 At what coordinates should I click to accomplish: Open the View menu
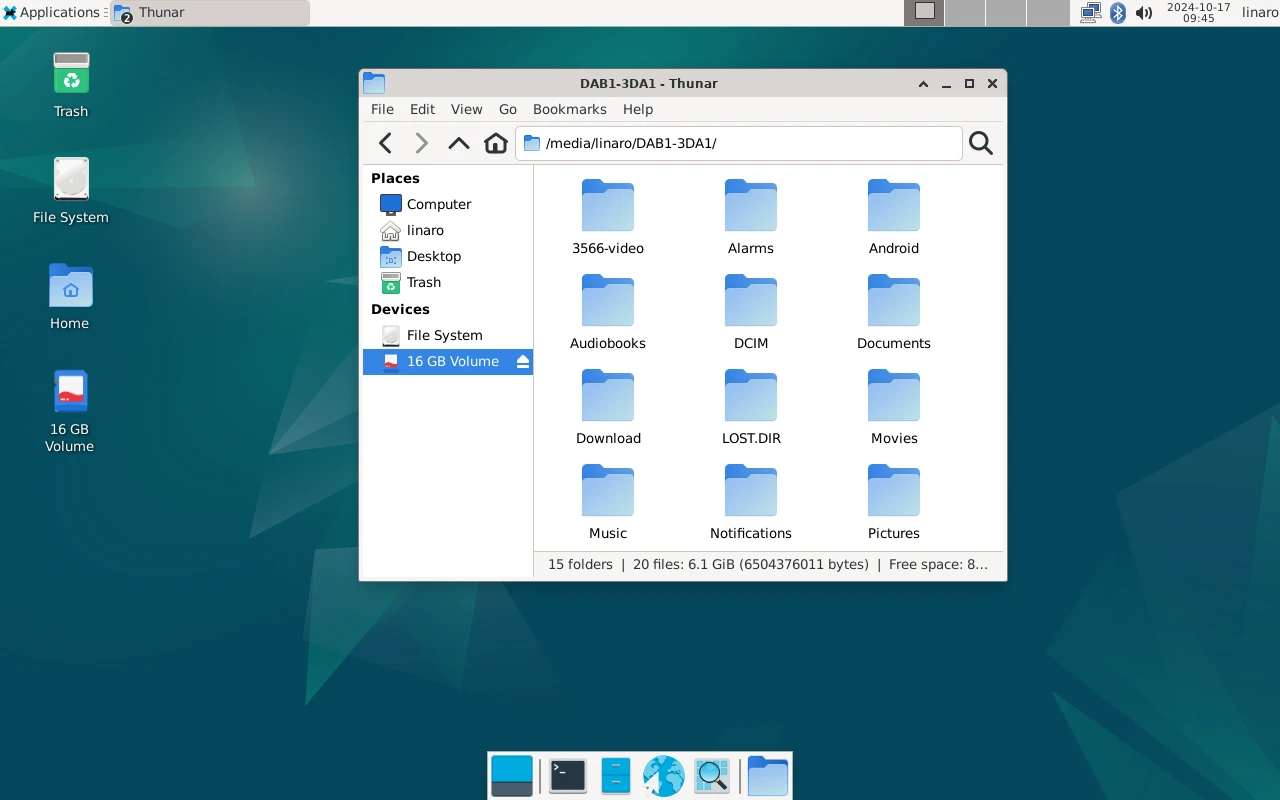click(x=466, y=109)
